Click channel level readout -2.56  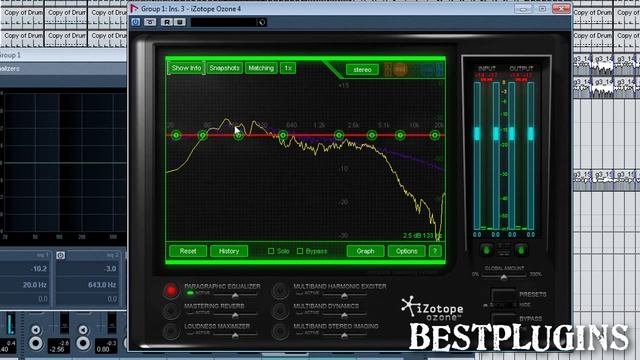(58, 350)
